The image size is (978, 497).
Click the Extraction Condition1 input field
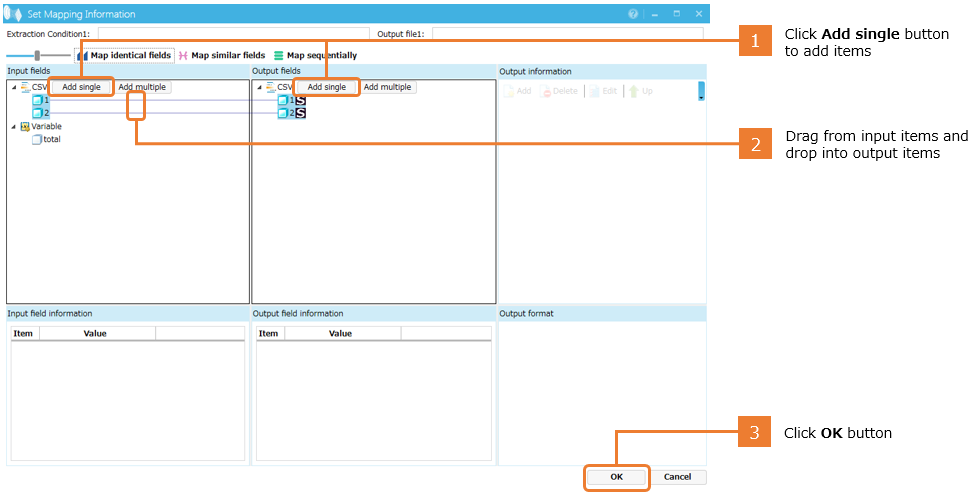coord(232,34)
